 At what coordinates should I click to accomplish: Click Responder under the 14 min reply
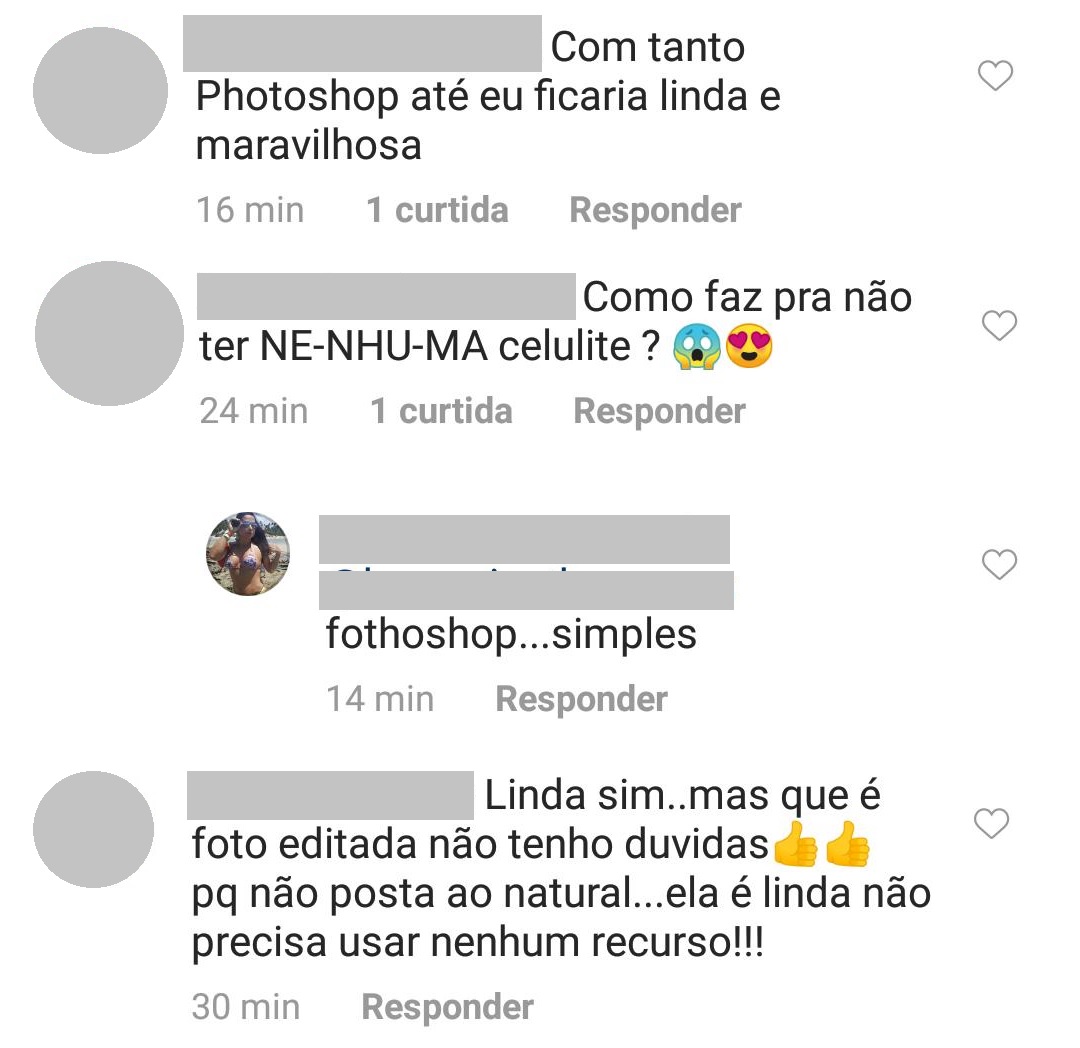pos(581,699)
